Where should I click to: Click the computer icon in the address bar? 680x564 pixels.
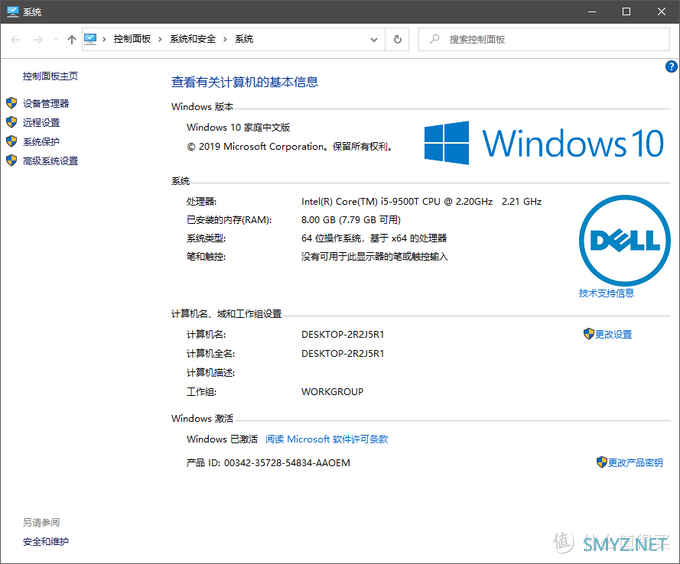pos(90,39)
